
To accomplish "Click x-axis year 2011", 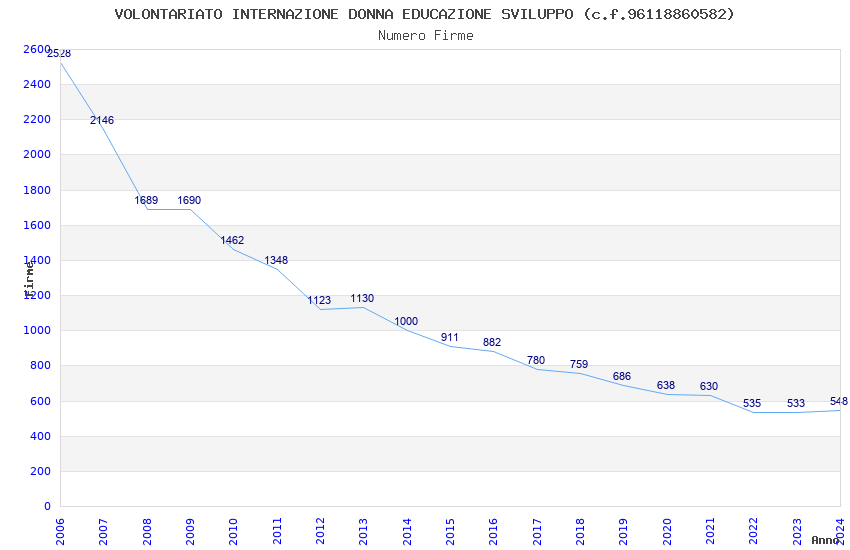I will [x=277, y=532].
